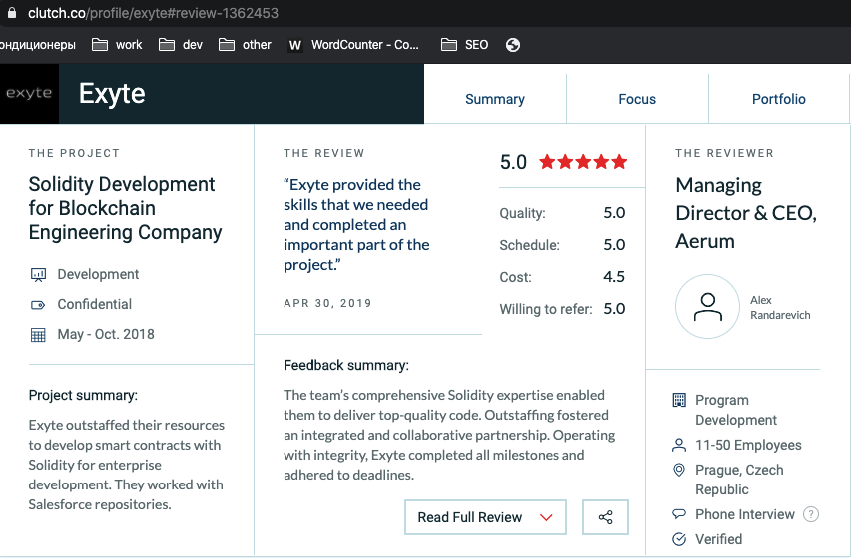The width and height of the screenshot is (851, 558).
Task: Click the 11-50 Employees person icon
Action: click(x=679, y=446)
